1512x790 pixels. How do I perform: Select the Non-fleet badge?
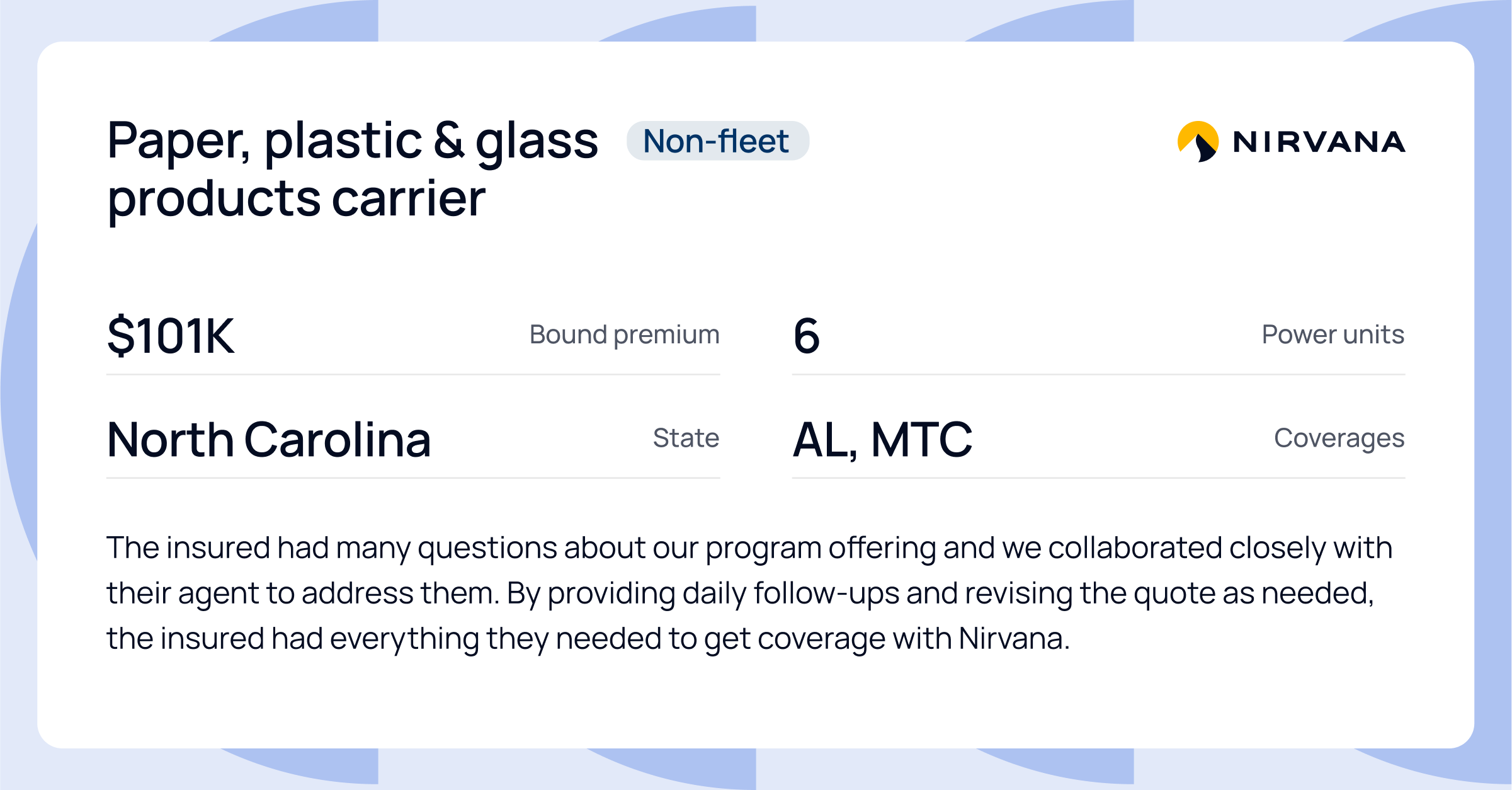[x=717, y=140]
